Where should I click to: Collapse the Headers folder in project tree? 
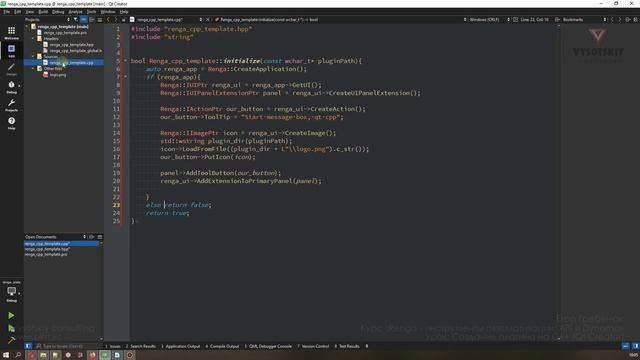(x=33, y=38)
